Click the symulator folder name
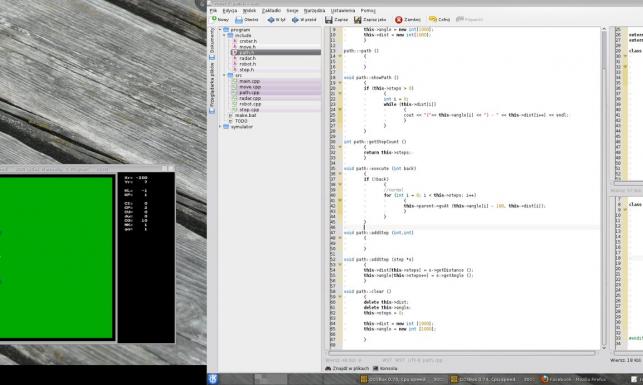The height and width of the screenshot is (385, 643). coord(242,127)
